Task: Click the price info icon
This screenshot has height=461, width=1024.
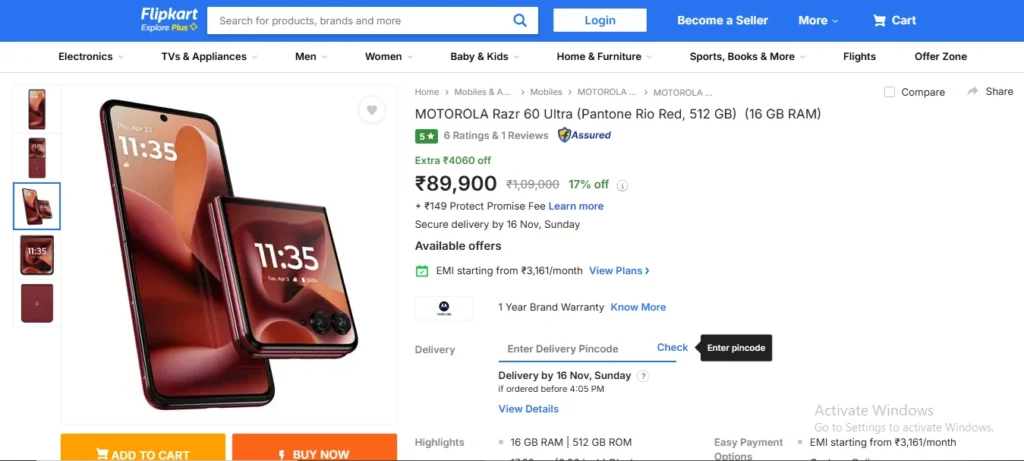Action: click(622, 185)
